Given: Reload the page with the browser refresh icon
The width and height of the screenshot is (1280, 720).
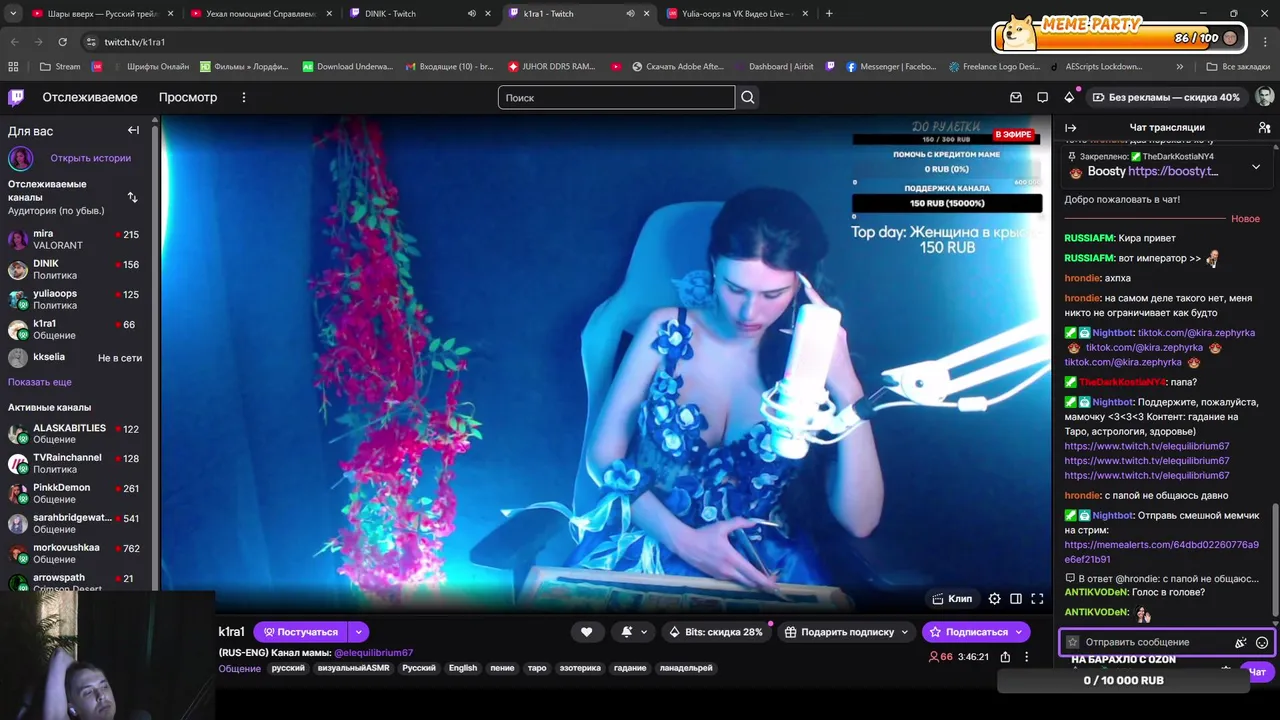Looking at the screenshot, I should tap(62, 42).
